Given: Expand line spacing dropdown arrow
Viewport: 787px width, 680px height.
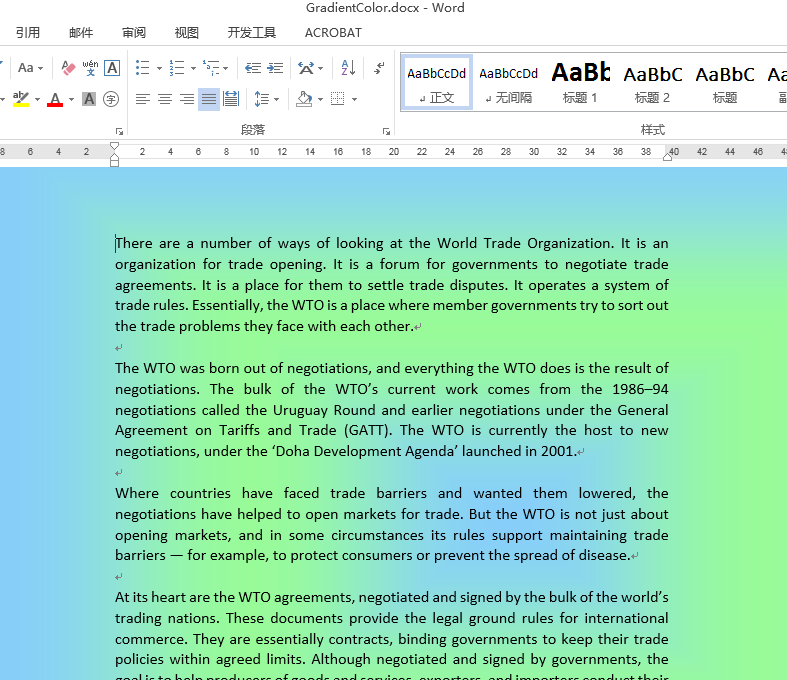Looking at the screenshot, I should point(277,99).
